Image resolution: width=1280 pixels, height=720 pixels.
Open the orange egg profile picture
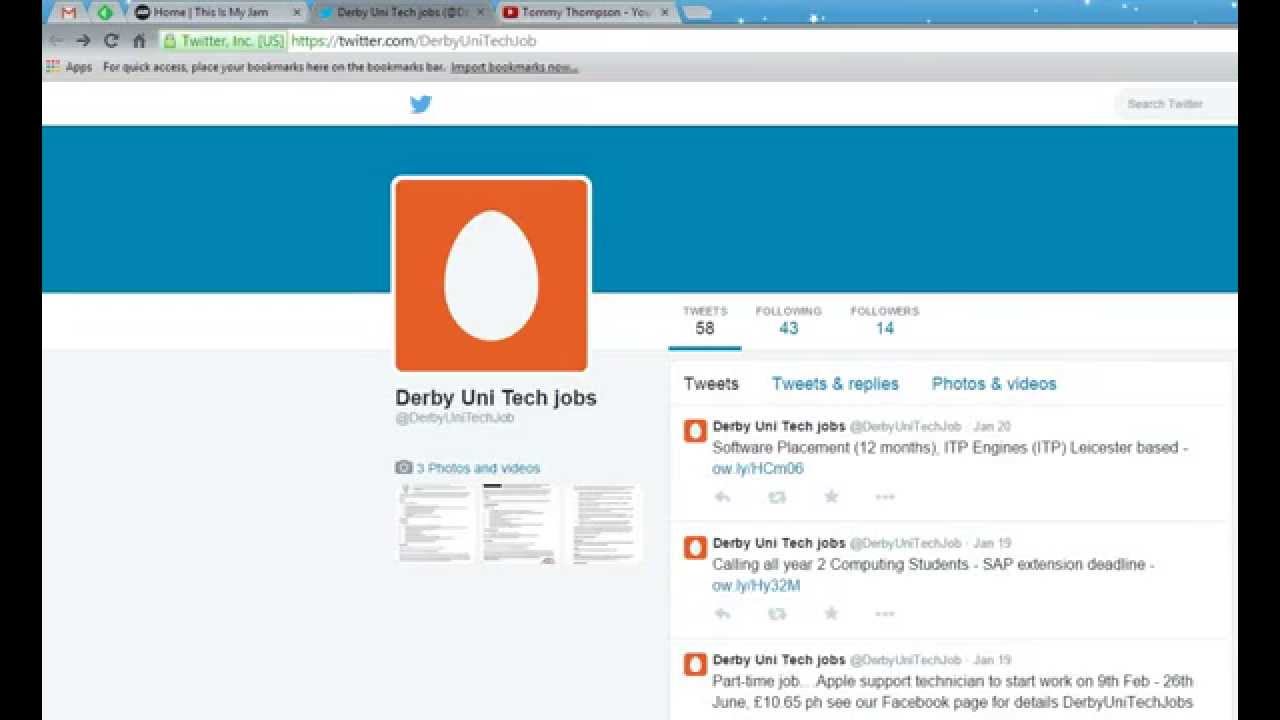(491, 275)
